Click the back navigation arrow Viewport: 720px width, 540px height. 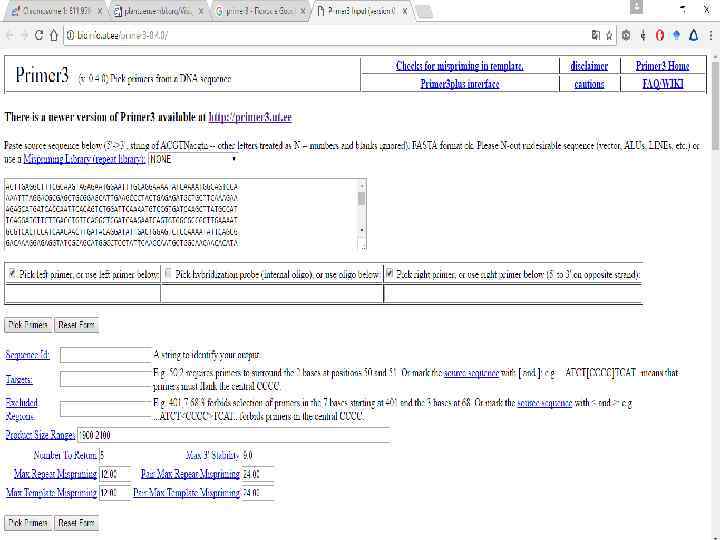10,35
